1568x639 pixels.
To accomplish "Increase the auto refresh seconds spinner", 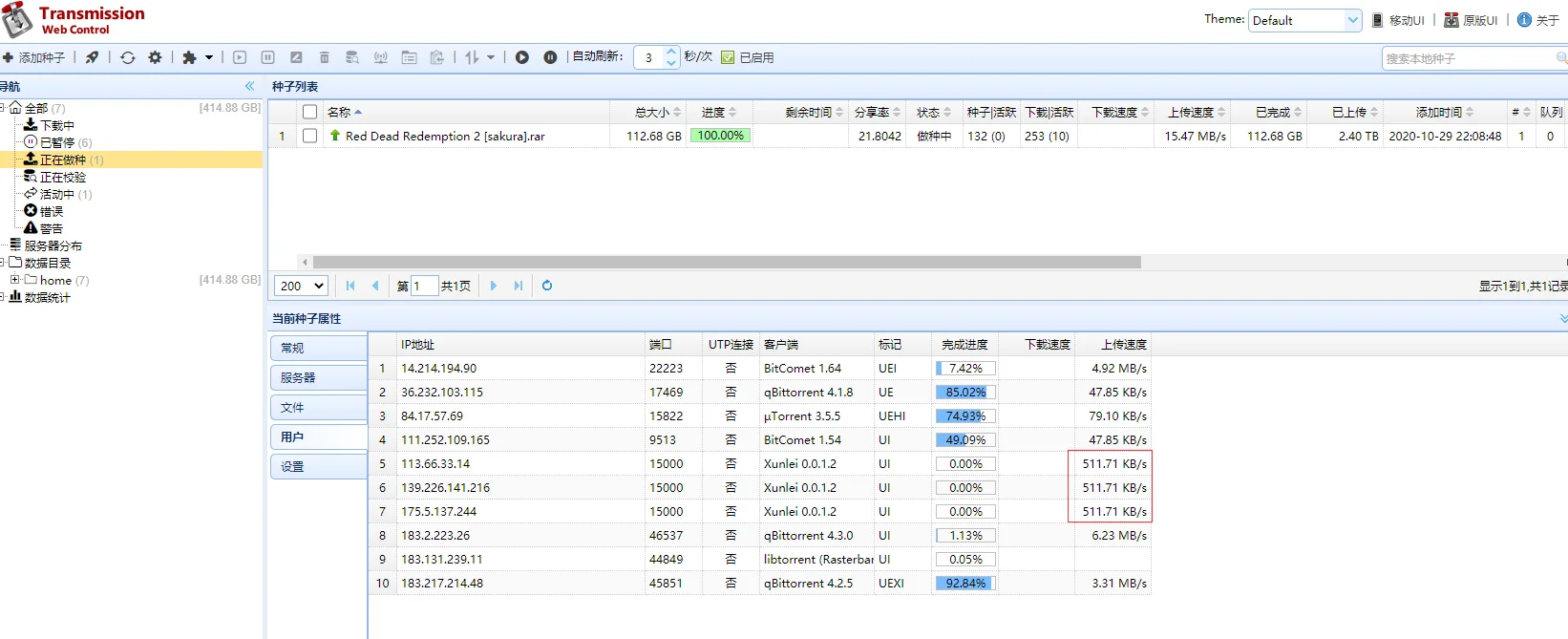I will pyautogui.click(x=671, y=52).
